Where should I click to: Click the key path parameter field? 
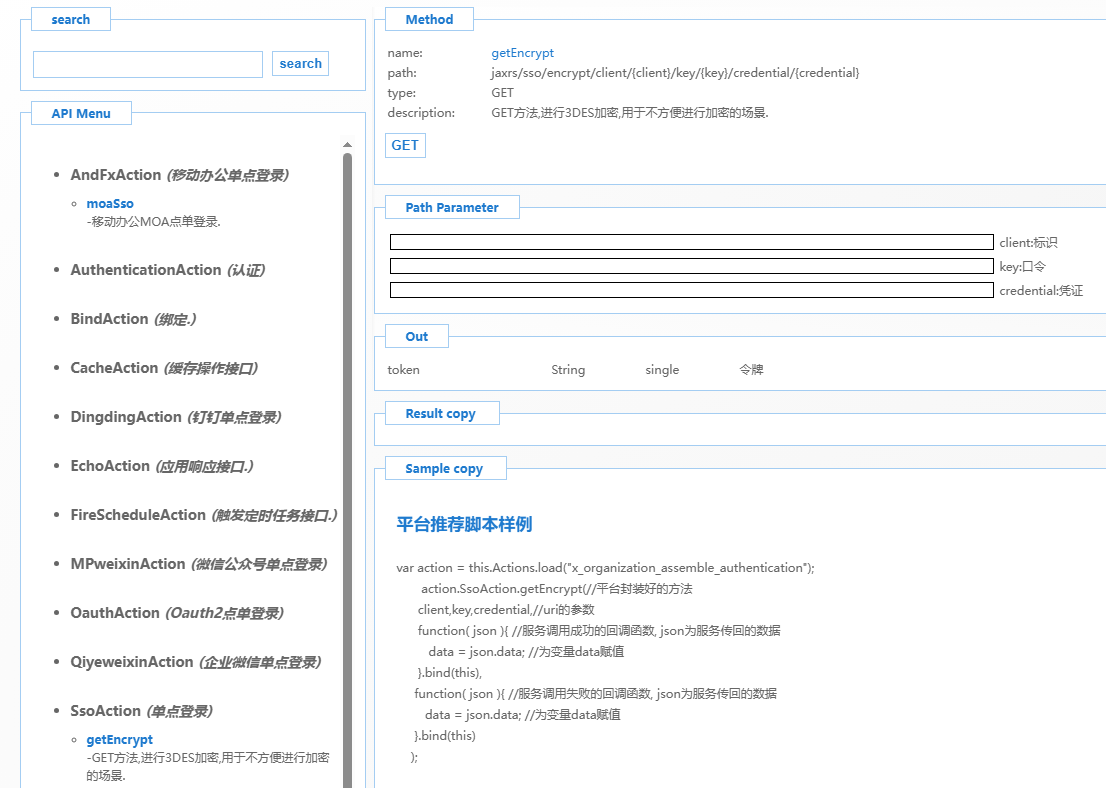tap(691, 266)
